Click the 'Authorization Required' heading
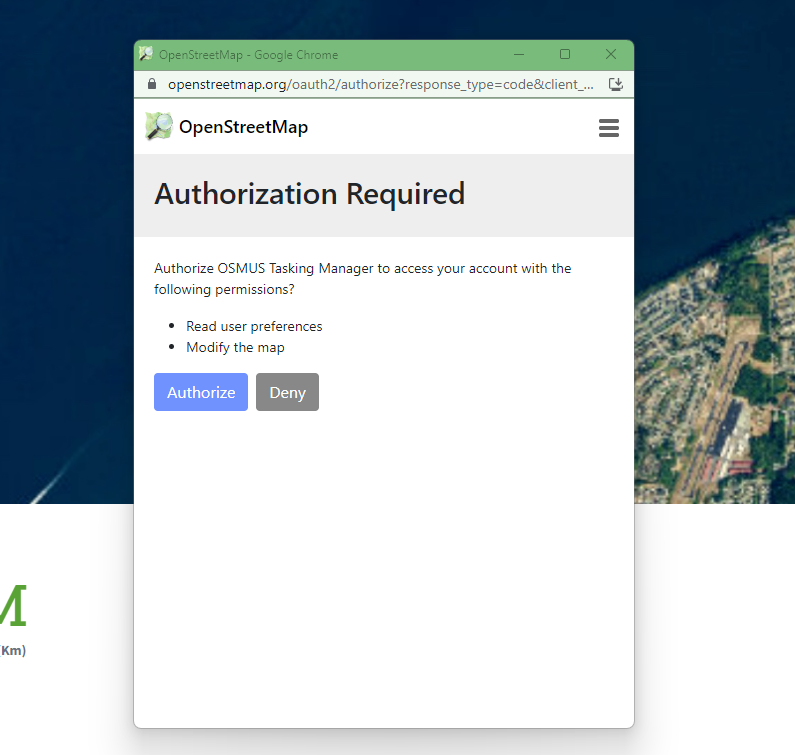795x755 pixels. click(x=310, y=194)
